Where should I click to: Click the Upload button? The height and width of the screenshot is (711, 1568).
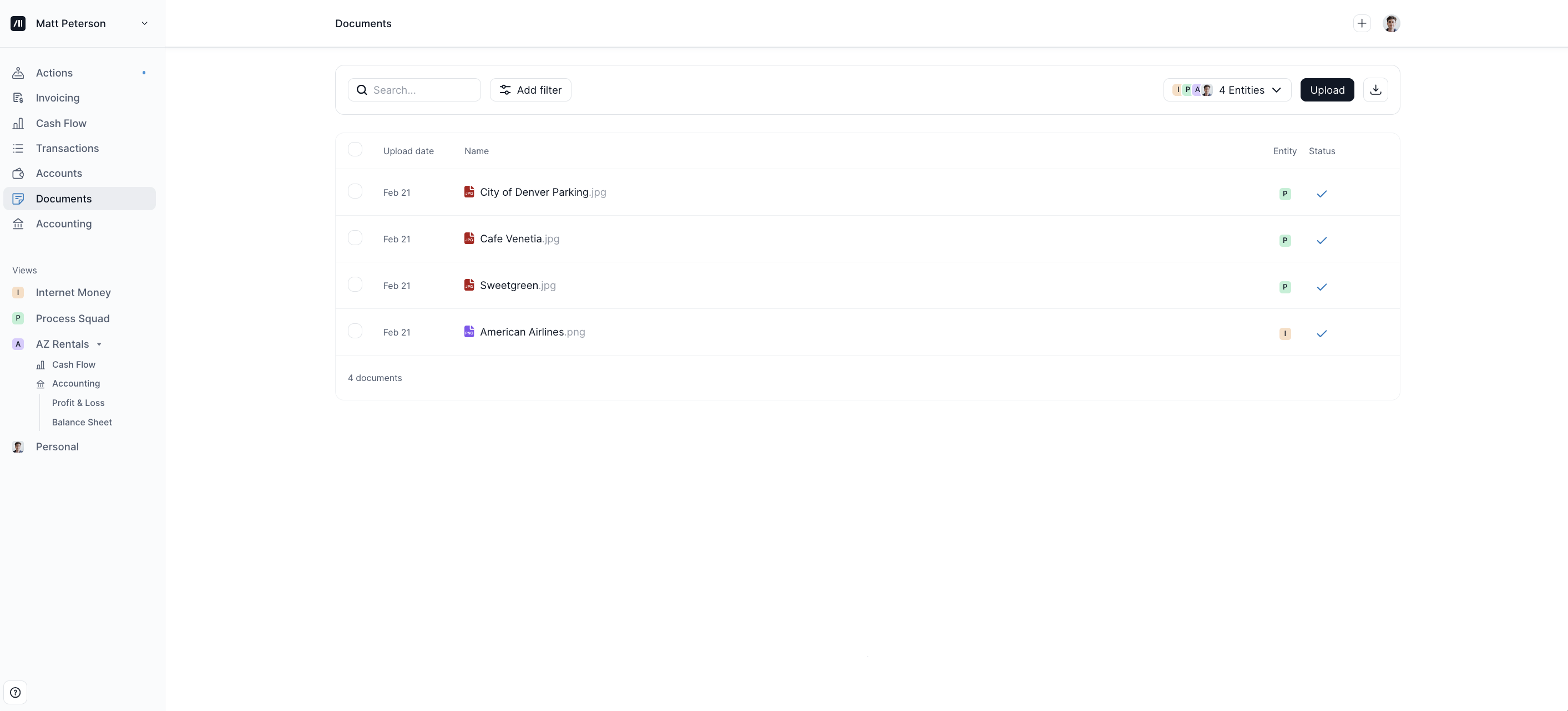point(1327,89)
